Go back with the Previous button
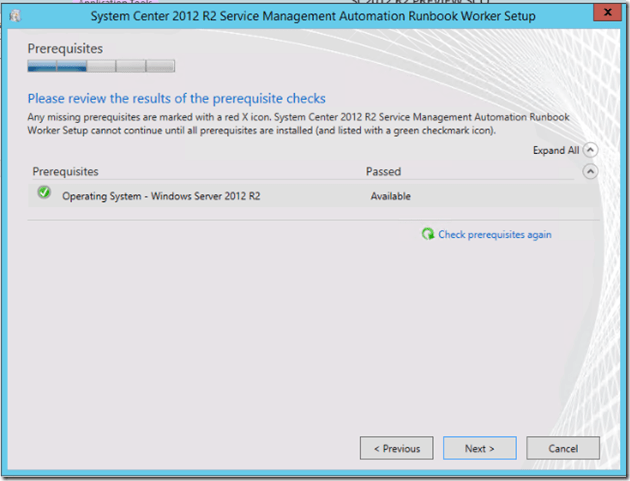The image size is (630, 481). pyautogui.click(x=396, y=448)
